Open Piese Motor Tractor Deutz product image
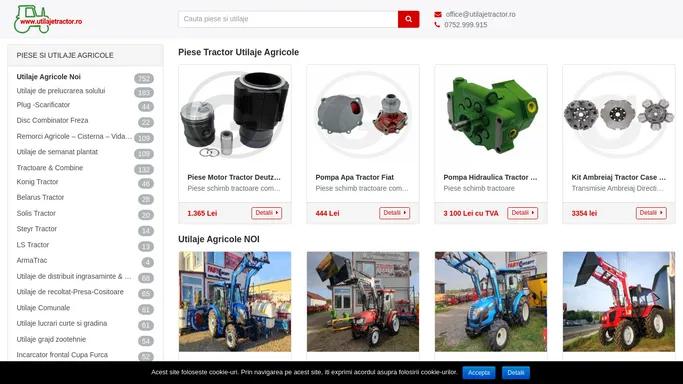Screen dimensions: 683x384 [x=235, y=115]
